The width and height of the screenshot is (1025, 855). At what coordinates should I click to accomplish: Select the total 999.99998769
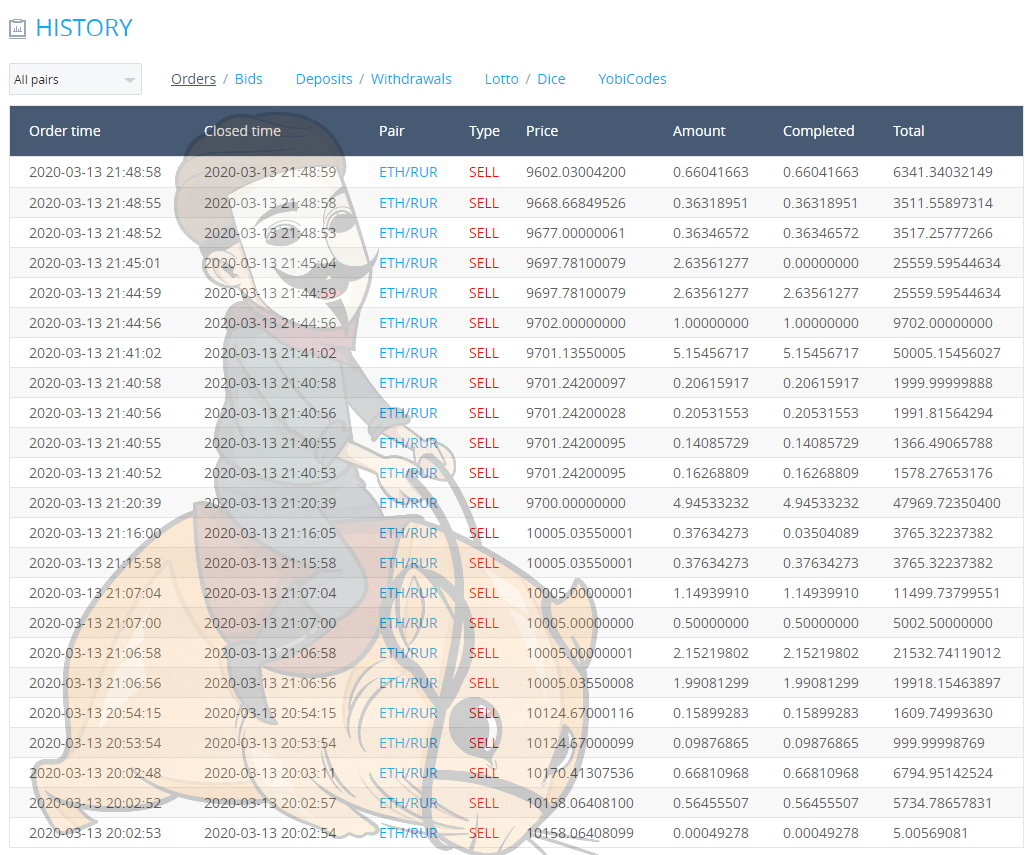tap(939, 743)
